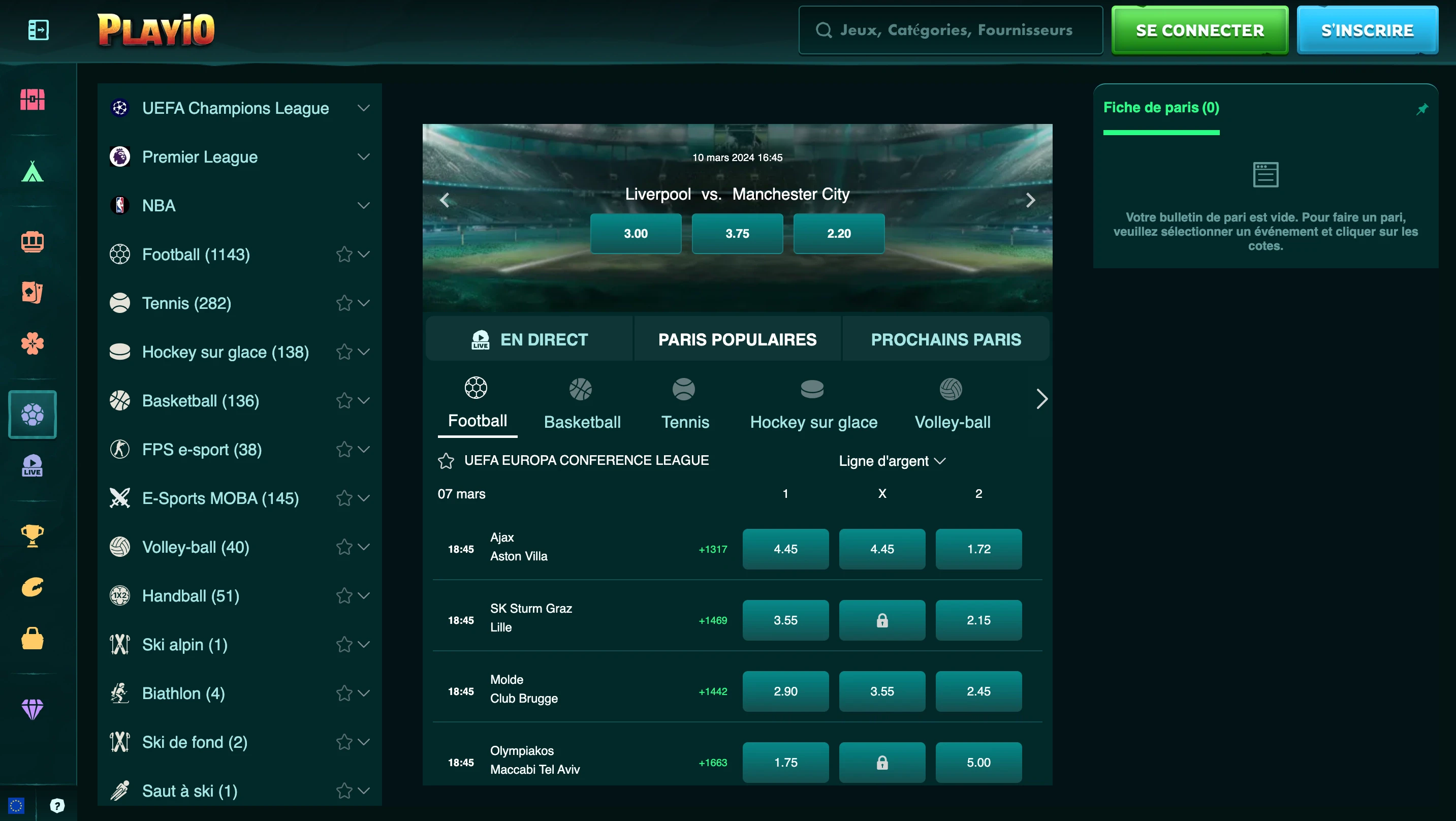Viewport: 1456px width, 821px height.
Task: Open the green tent icon in left rail
Action: [x=32, y=171]
